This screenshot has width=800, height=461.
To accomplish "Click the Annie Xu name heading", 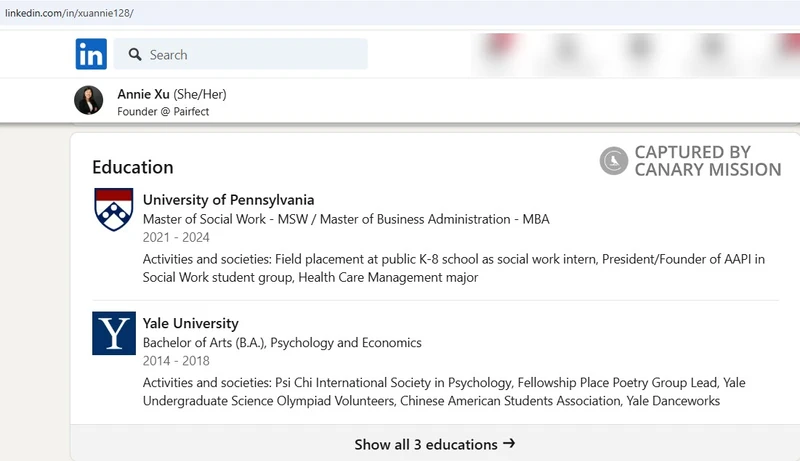I will coord(143,94).
